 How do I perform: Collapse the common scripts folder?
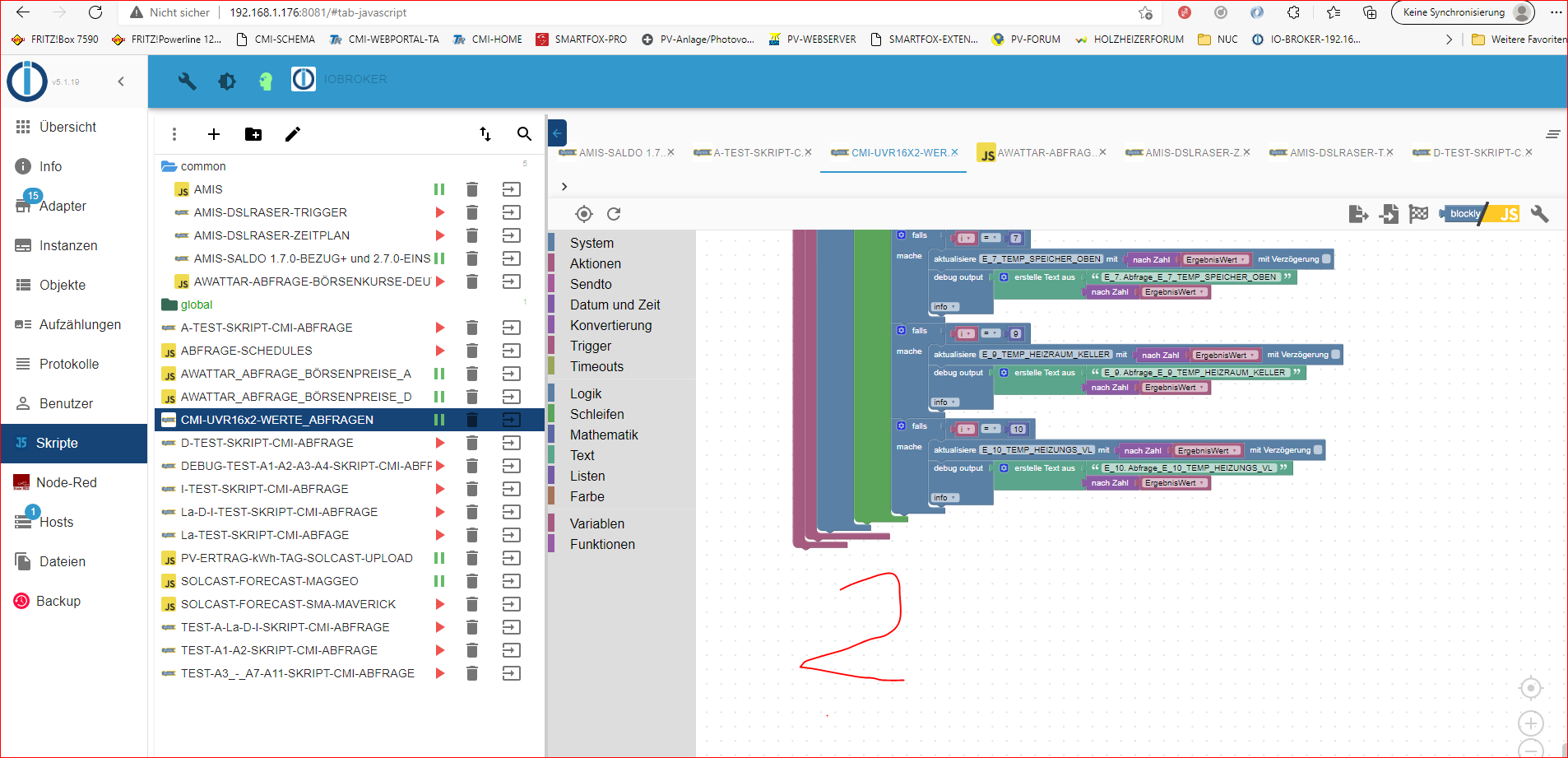(x=169, y=166)
